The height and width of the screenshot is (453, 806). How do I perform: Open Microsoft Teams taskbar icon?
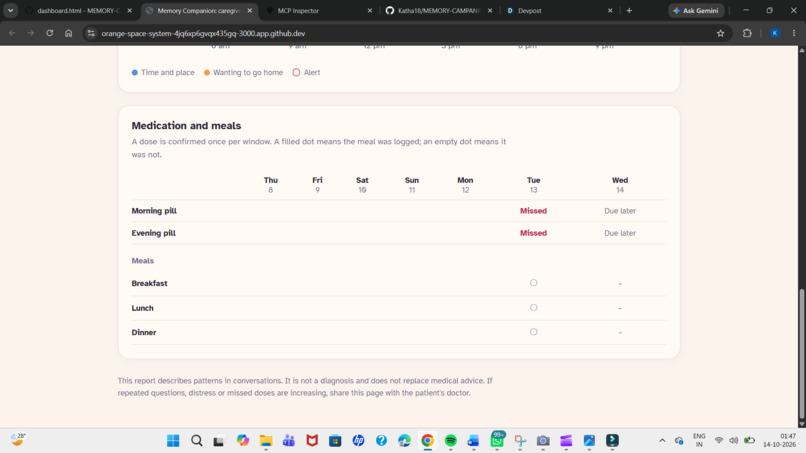point(289,441)
